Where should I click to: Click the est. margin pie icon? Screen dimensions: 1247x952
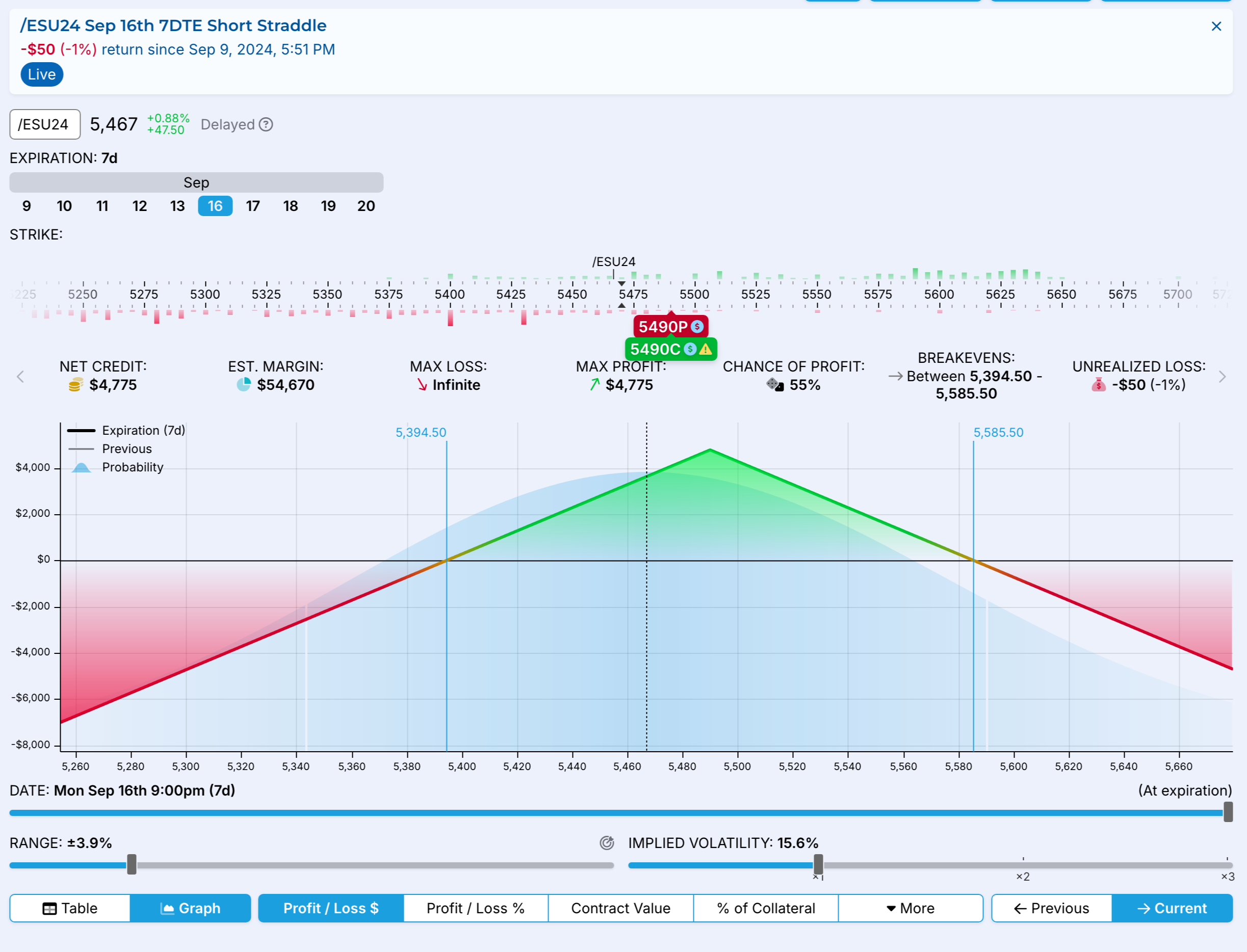(x=244, y=385)
